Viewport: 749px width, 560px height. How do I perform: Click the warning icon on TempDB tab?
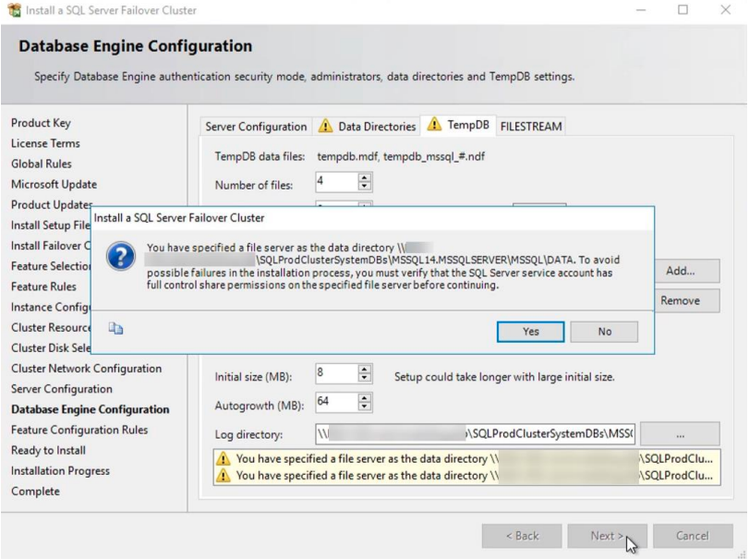434,124
